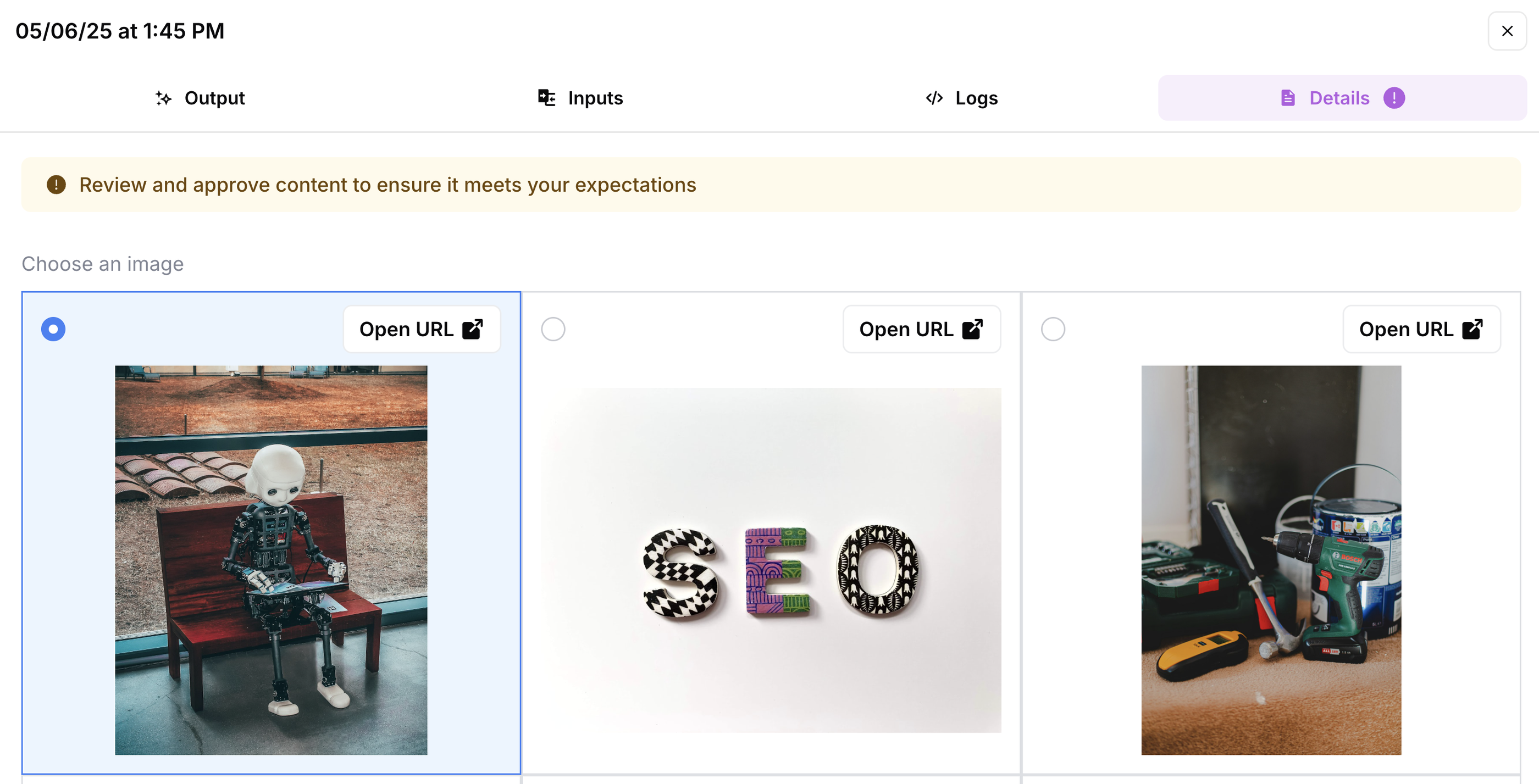Click the code brackets icon next to Logs
The width and height of the screenshot is (1539, 784).
(933, 98)
